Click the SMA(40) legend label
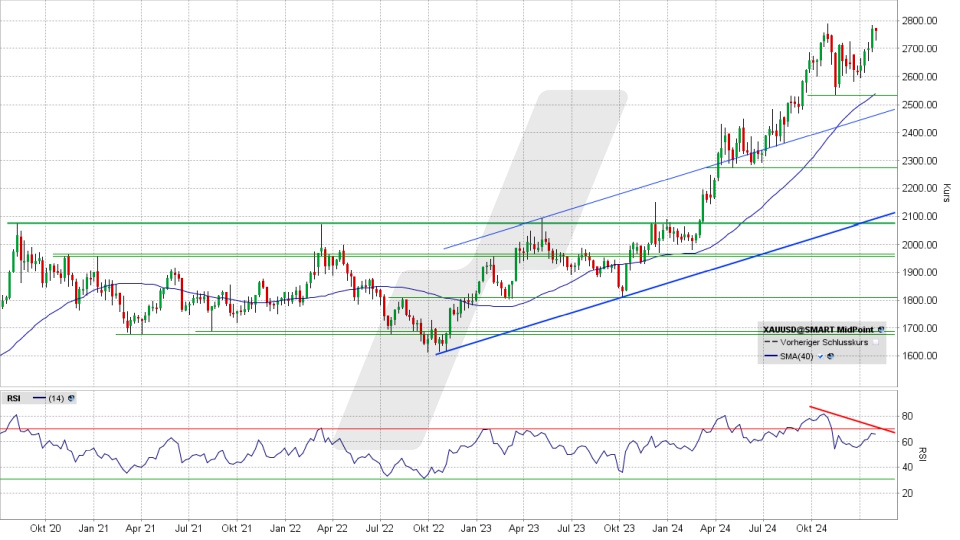 [797, 356]
